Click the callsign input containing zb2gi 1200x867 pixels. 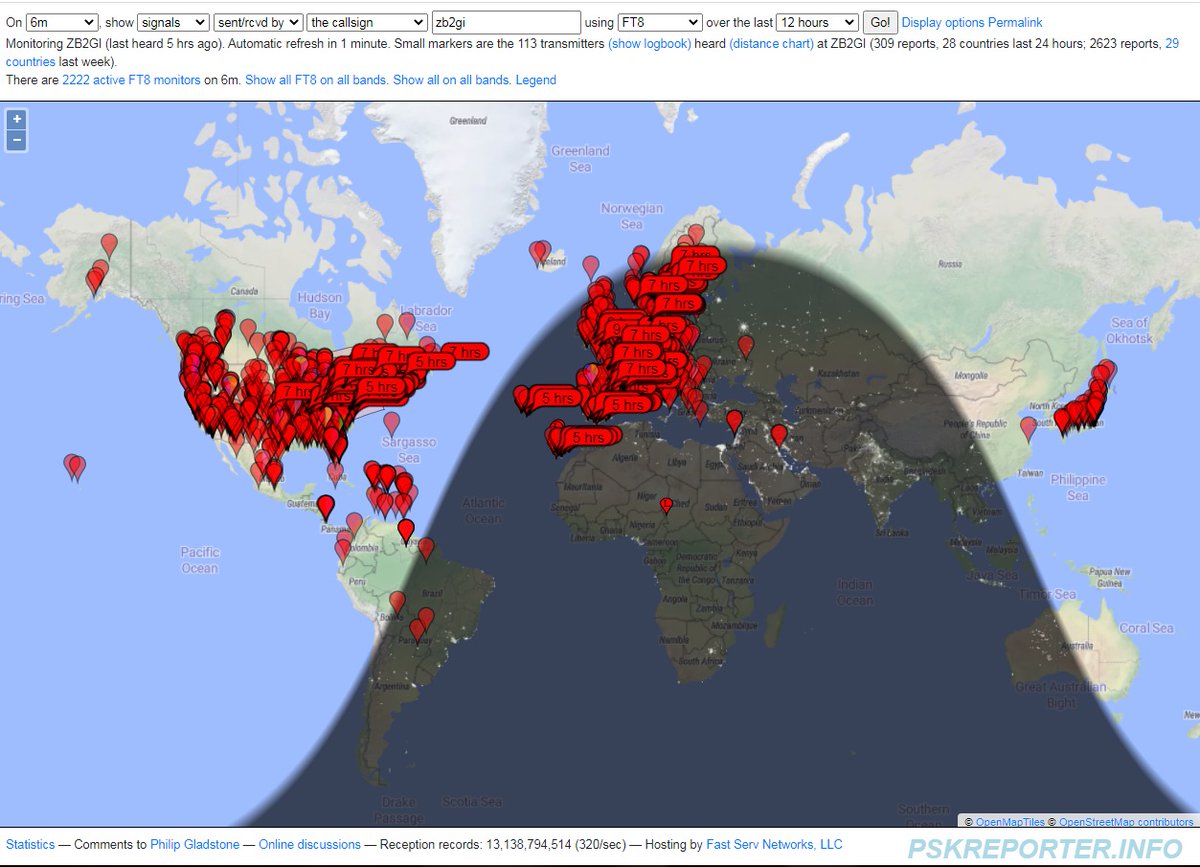click(x=506, y=22)
